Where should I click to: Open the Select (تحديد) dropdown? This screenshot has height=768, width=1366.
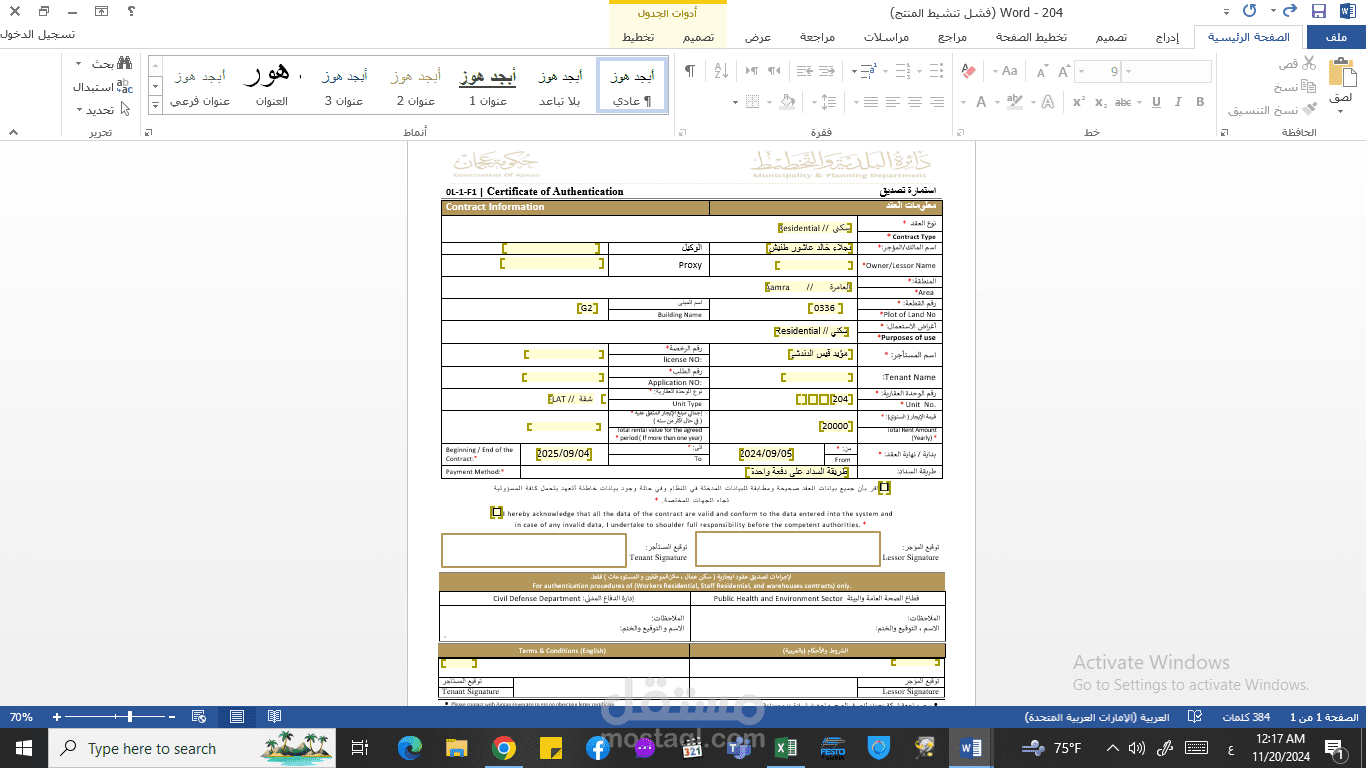[x=104, y=110]
